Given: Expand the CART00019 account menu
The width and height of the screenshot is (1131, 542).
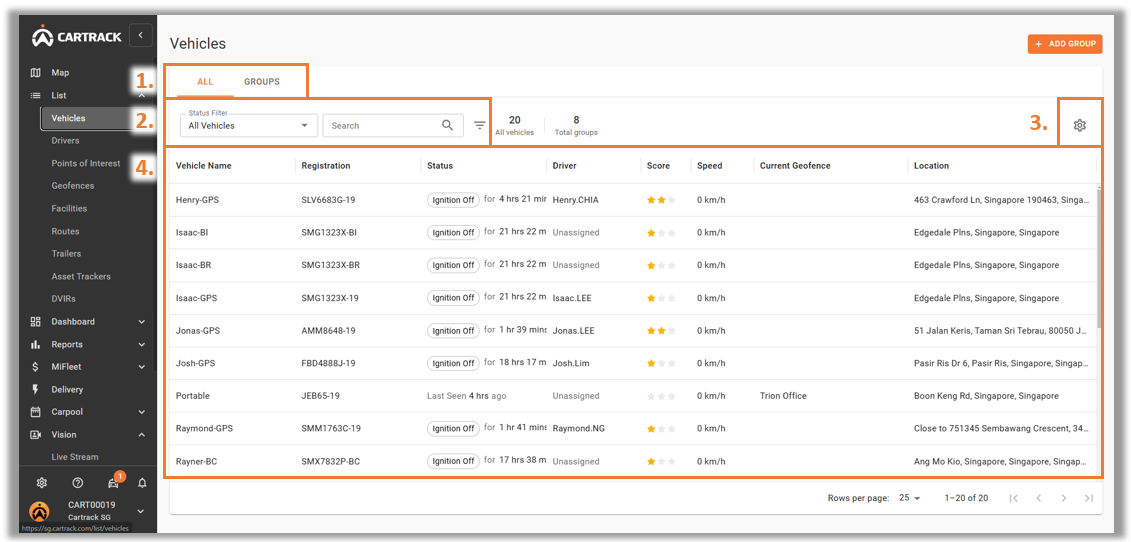Looking at the screenshot, I should [x=141, y=511].
